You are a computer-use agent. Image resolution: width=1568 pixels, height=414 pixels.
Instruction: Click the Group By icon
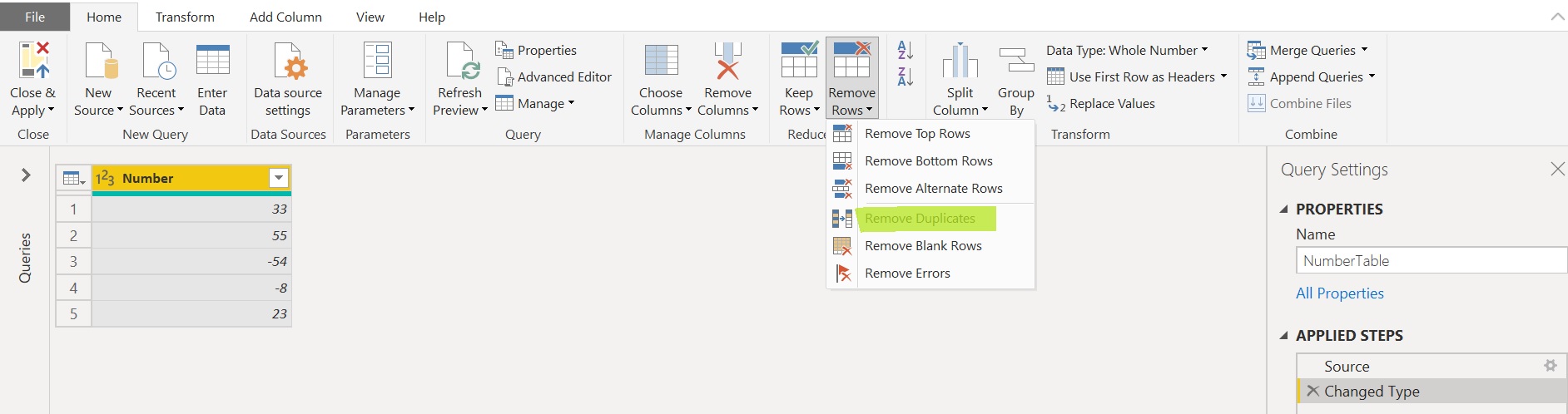point(1016,61)
